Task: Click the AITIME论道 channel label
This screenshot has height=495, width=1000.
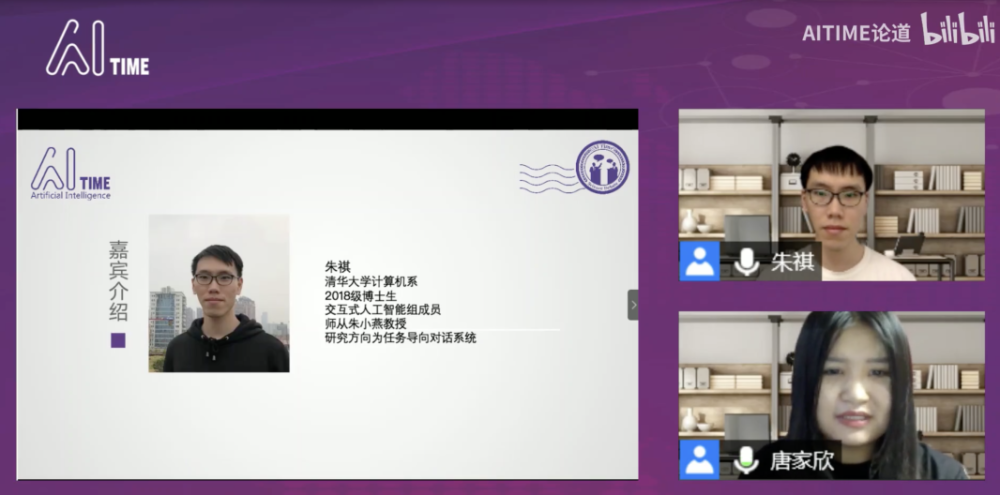Action: 856,32
